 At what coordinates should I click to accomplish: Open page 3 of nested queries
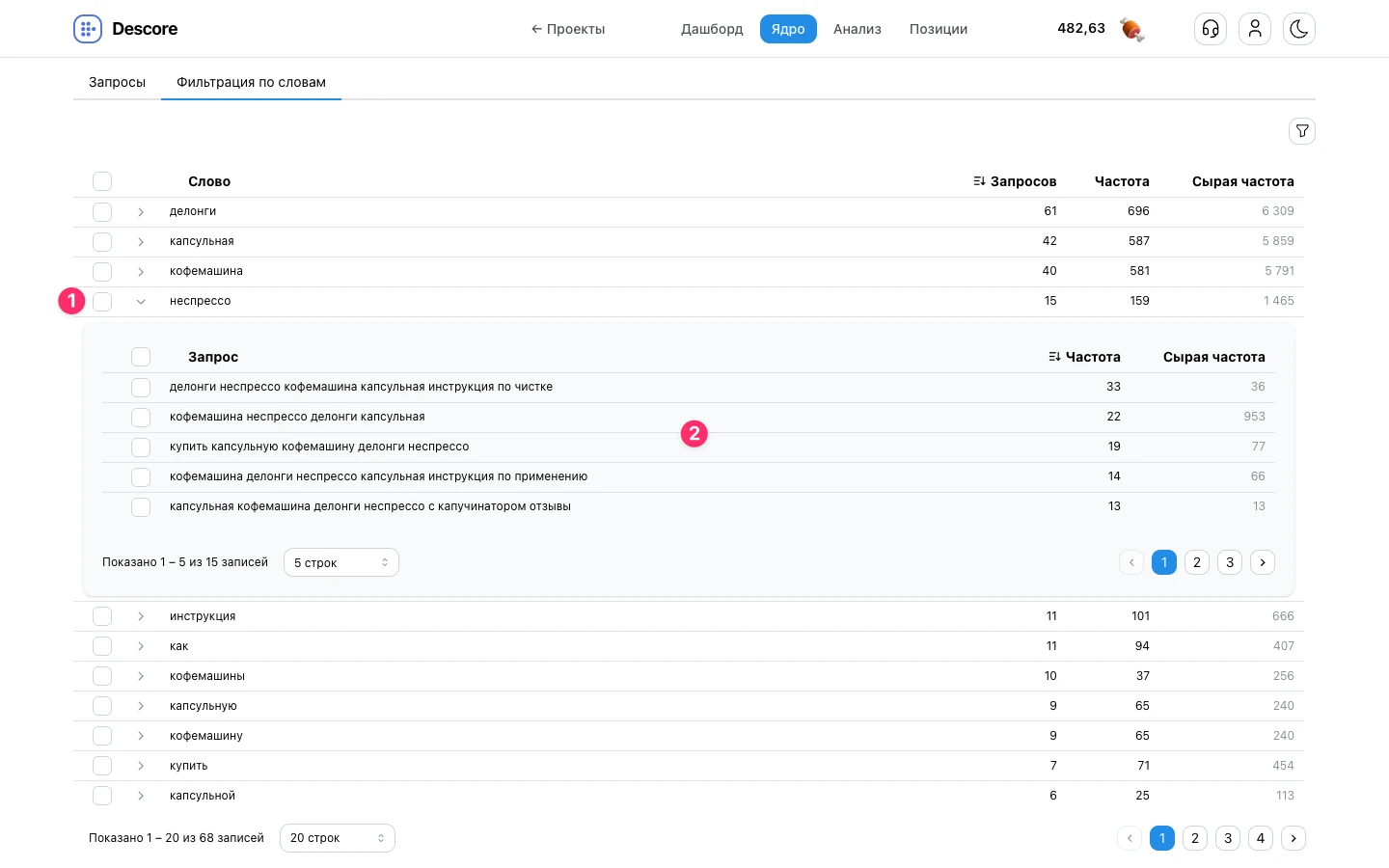tap(1230, 562)
